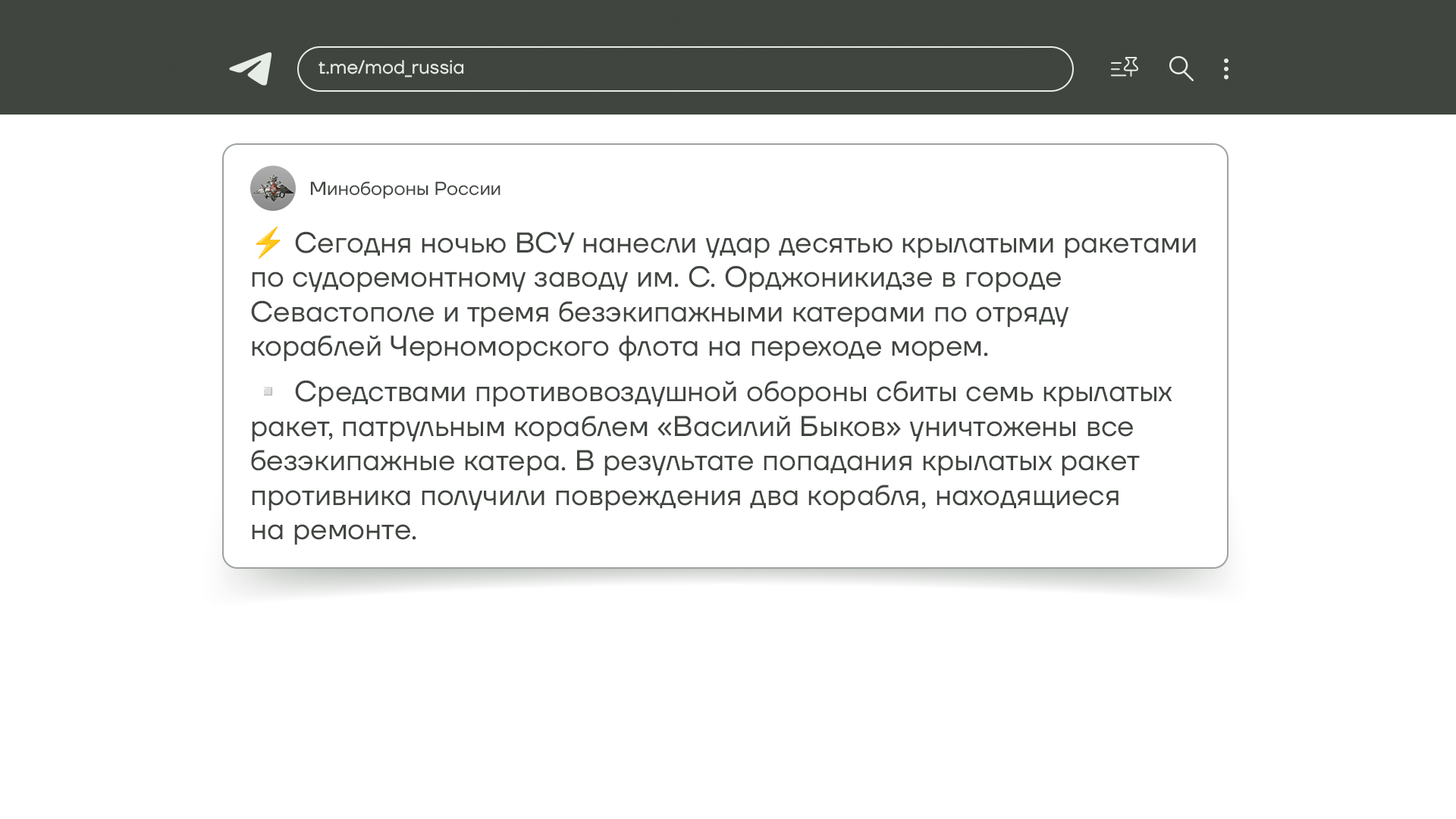Click the word ВСУ in the post
The height and width of the screenshot is (819, 1456).
click(544, 243)
